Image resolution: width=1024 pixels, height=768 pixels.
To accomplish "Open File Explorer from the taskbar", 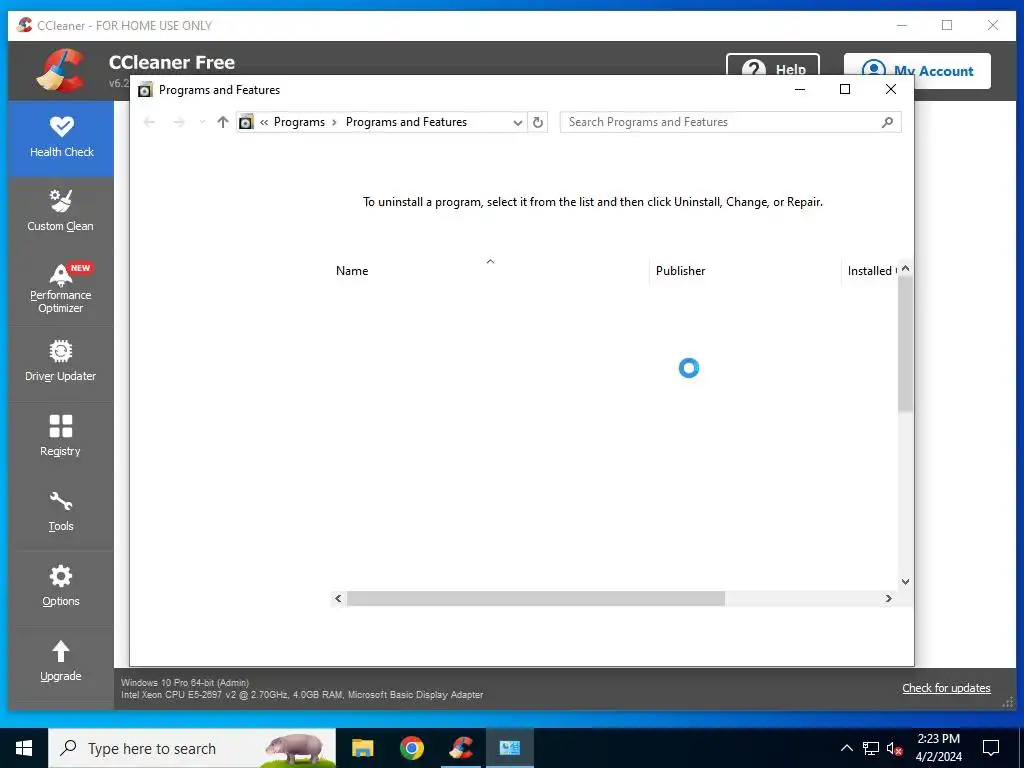I will click(x=362, y=748).
